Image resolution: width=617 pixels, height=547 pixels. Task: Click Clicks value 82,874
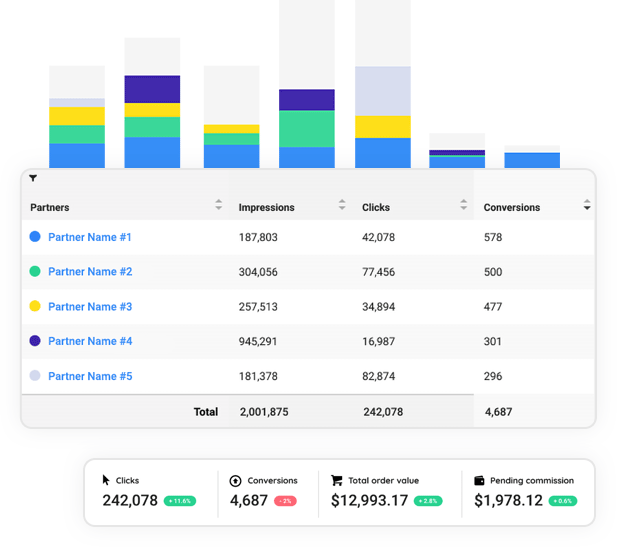pos(379,376)
